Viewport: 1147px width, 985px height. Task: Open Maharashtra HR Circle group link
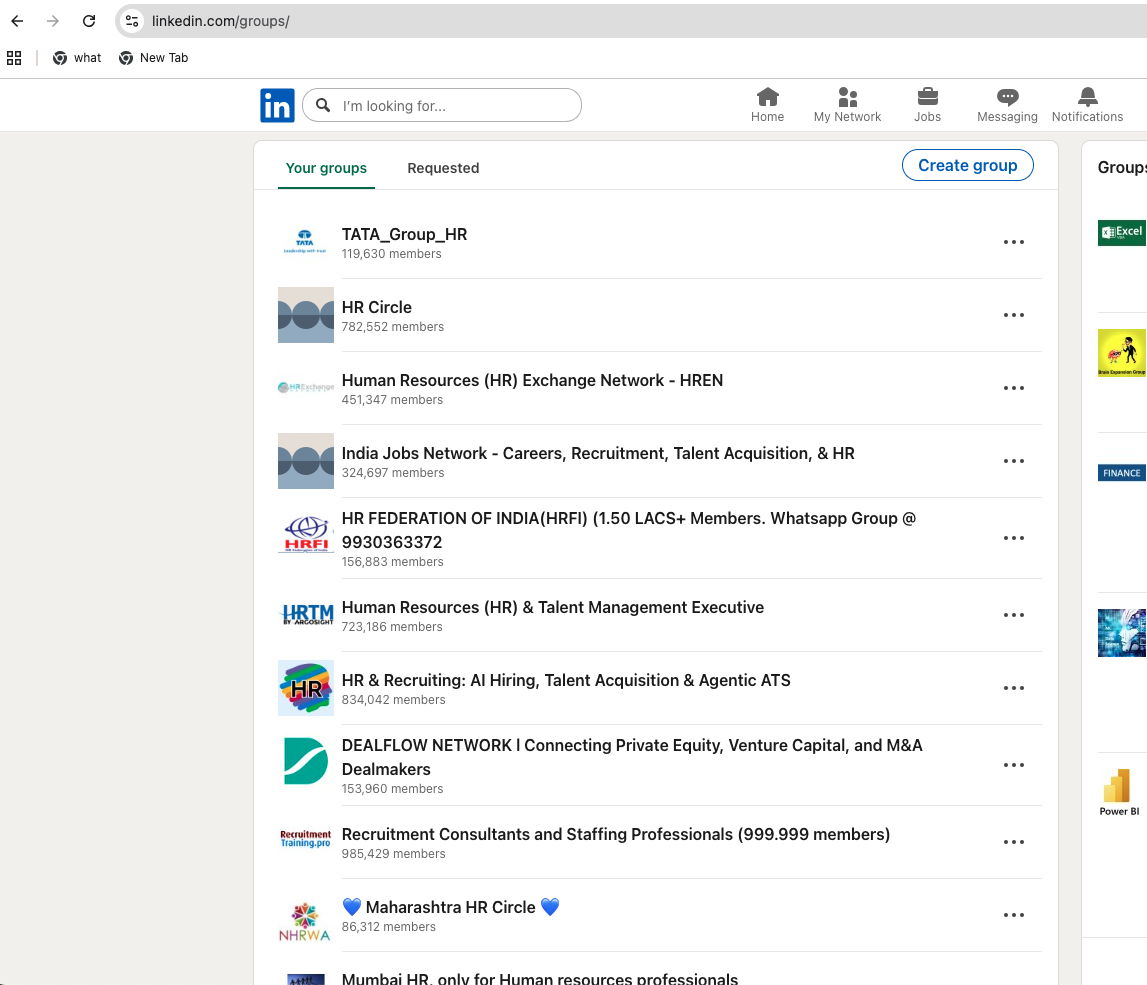(x=451, y=907)
